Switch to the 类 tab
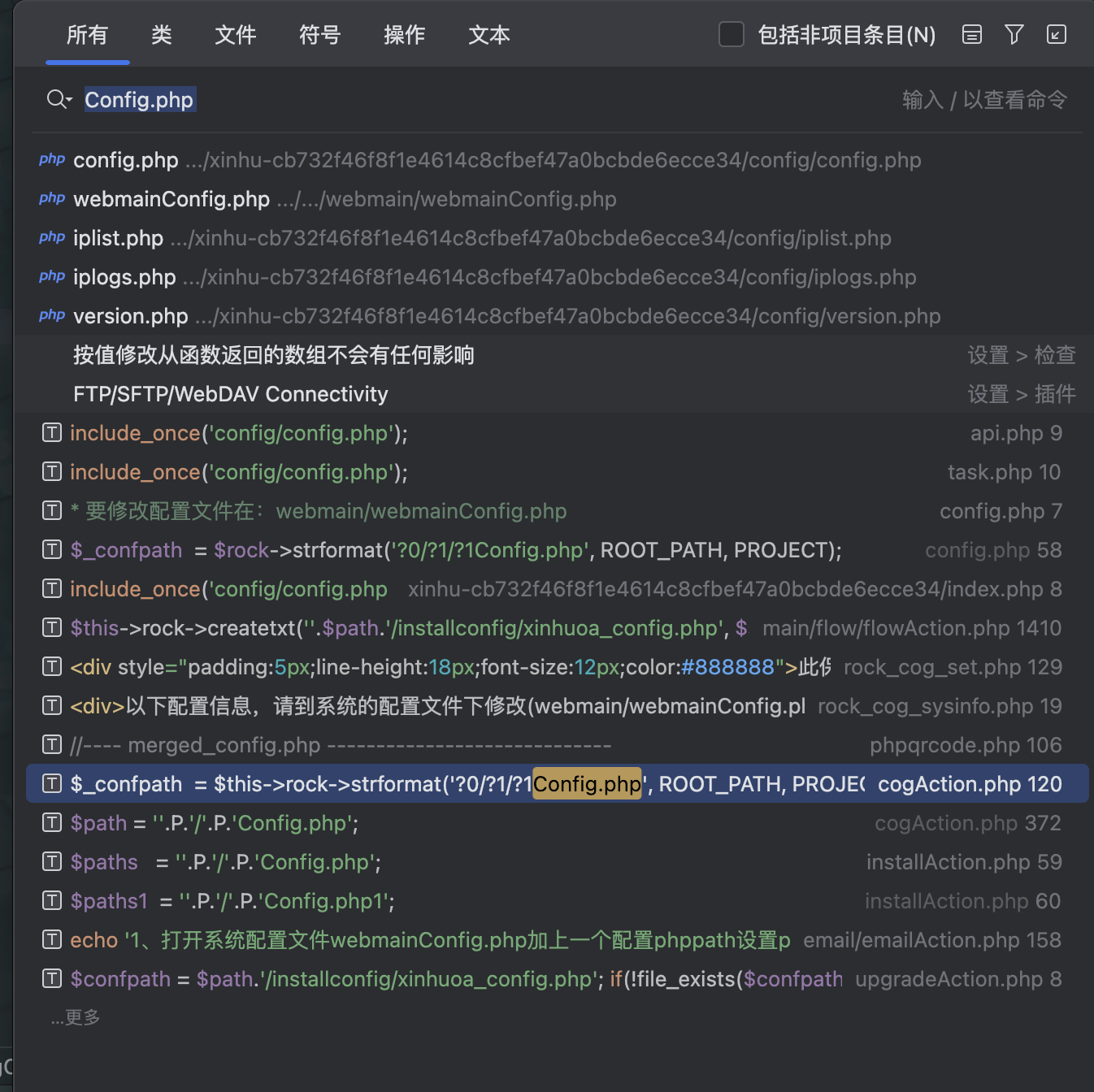 pos(162,35)
